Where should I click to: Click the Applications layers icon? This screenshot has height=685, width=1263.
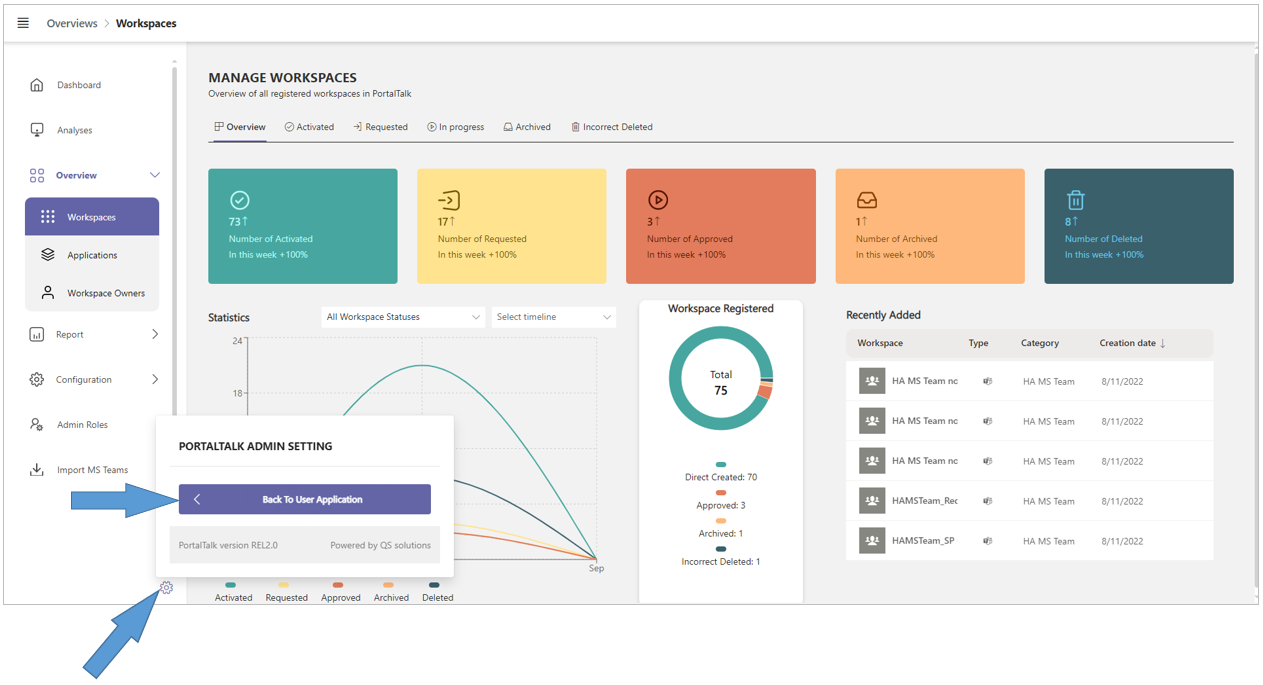(x=48, y=255)
